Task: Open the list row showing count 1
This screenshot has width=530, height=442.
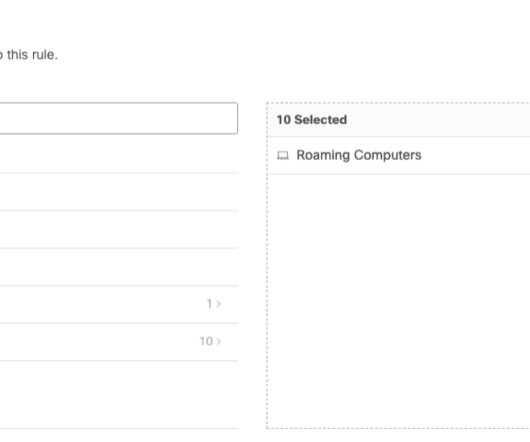Action: click(x=119, y=304)
